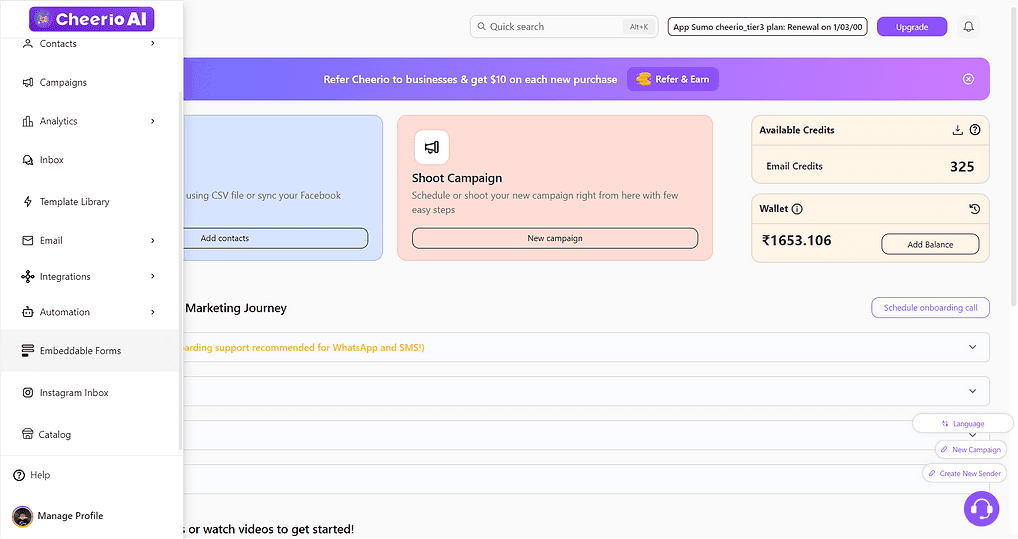Click into the Quick search field

click(x=564, y=27)
